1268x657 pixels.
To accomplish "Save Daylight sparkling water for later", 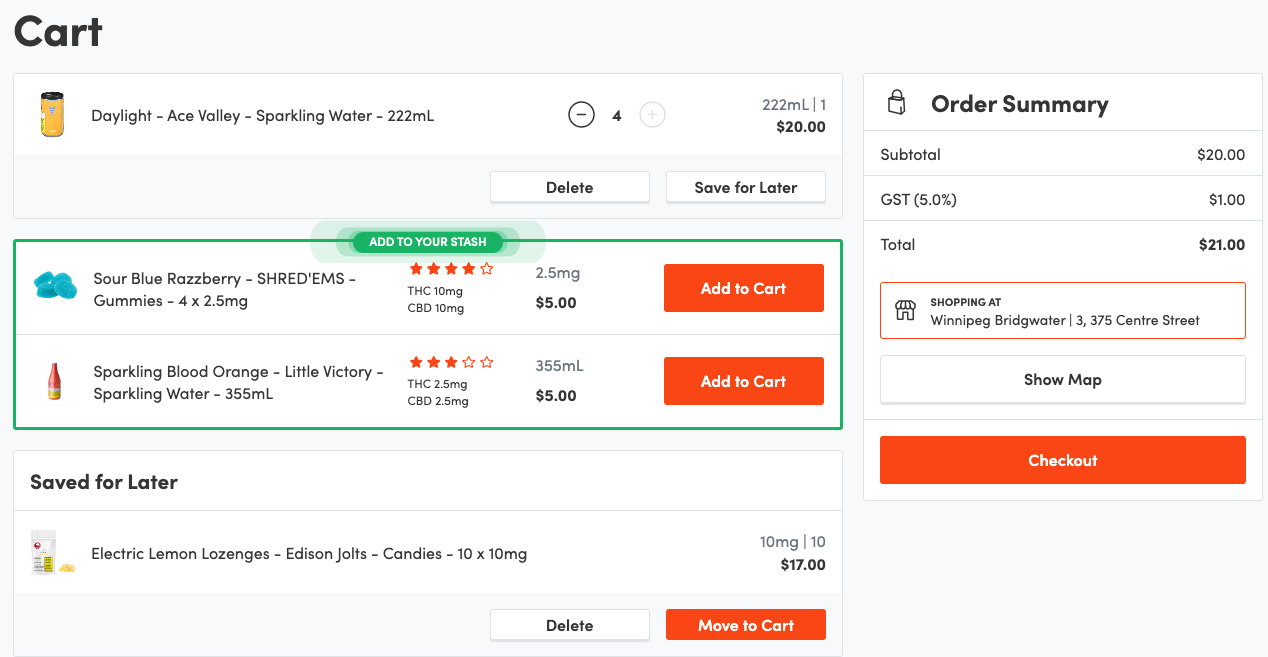I will click(x=745, y=187).
